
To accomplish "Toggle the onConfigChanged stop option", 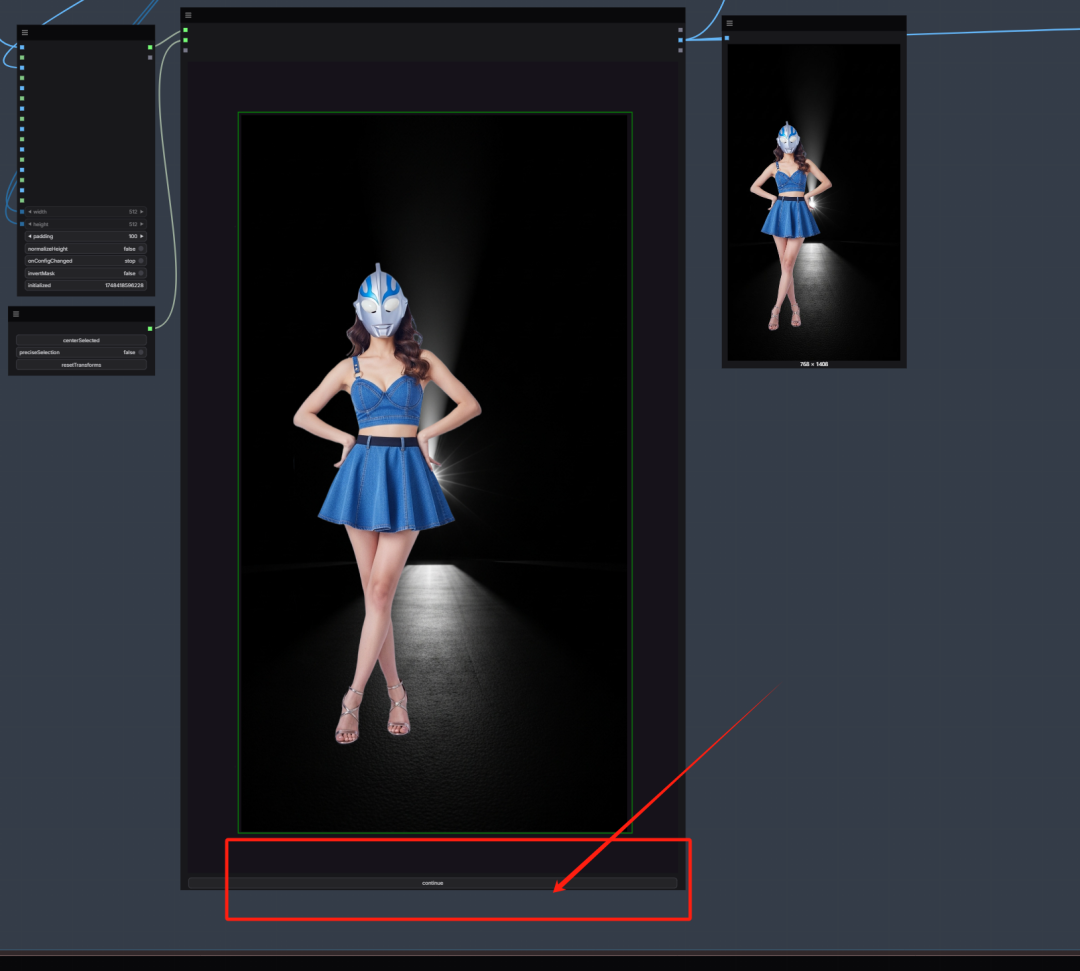I will pyautogui.click(x=85, y=261).
